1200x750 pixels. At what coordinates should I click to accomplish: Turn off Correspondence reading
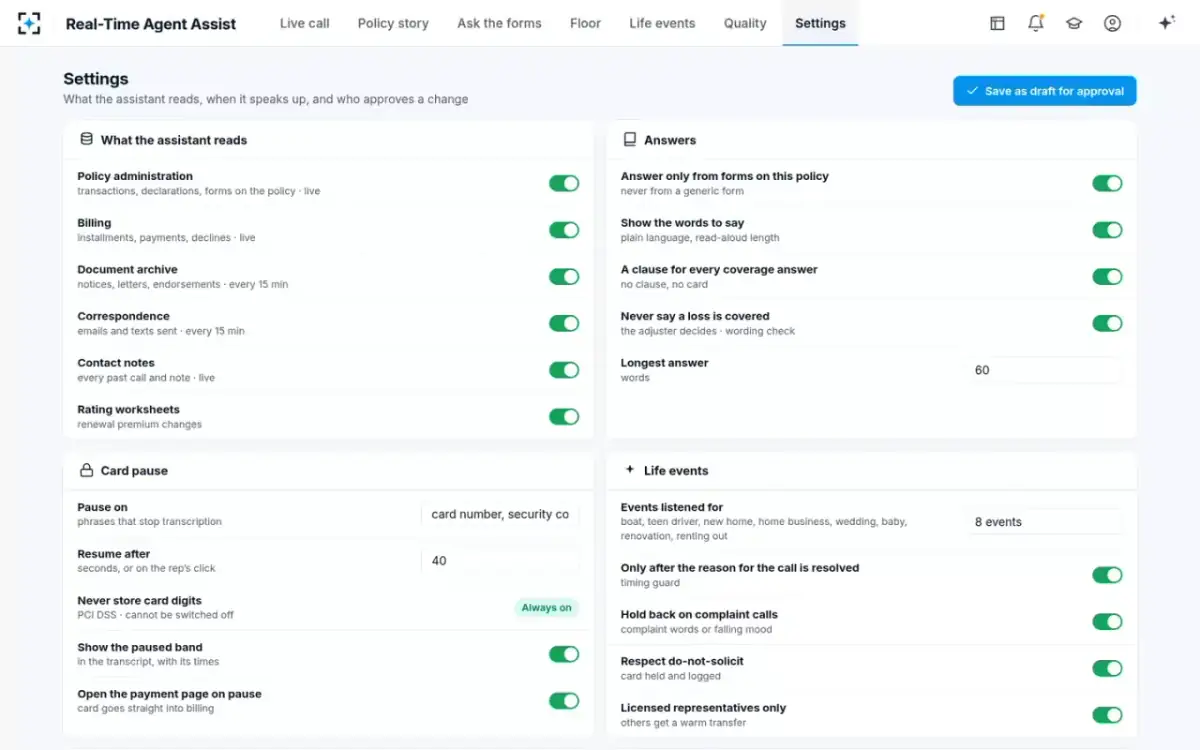coord(564,323)
